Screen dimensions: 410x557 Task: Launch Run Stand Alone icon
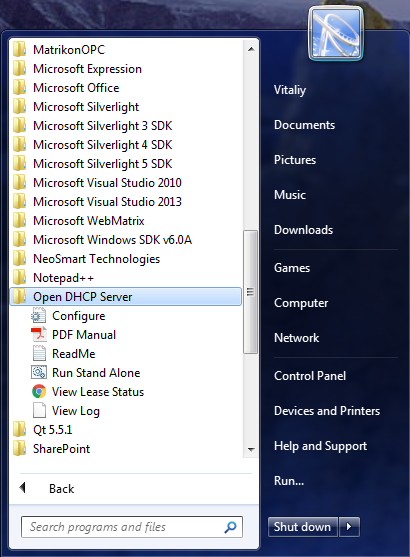tap(39, 373)
